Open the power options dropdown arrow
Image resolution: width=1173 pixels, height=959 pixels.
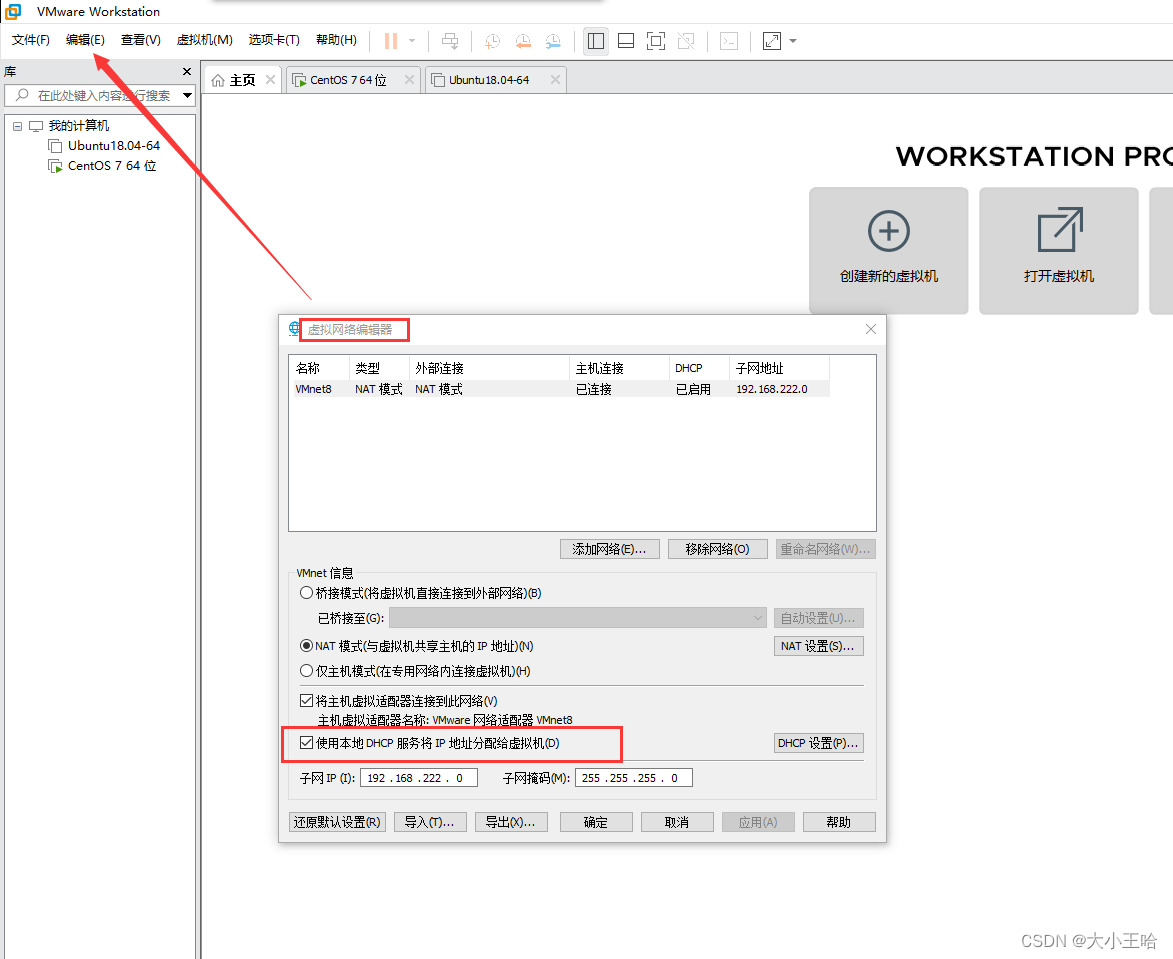pyautogui.click(x=412, y=41)
